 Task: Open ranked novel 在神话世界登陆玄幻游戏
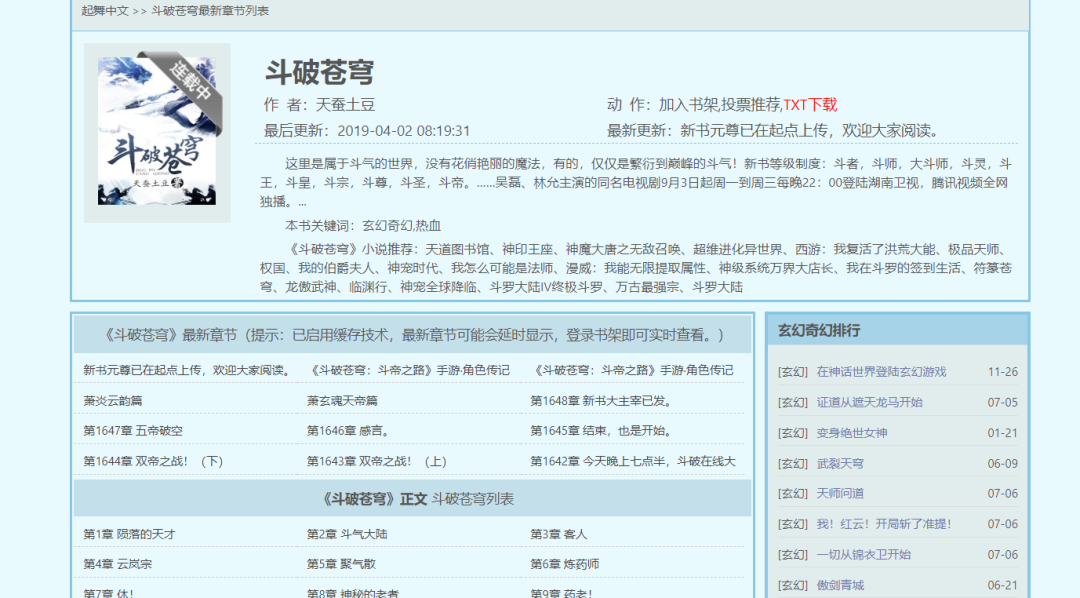tap(881, 372)
